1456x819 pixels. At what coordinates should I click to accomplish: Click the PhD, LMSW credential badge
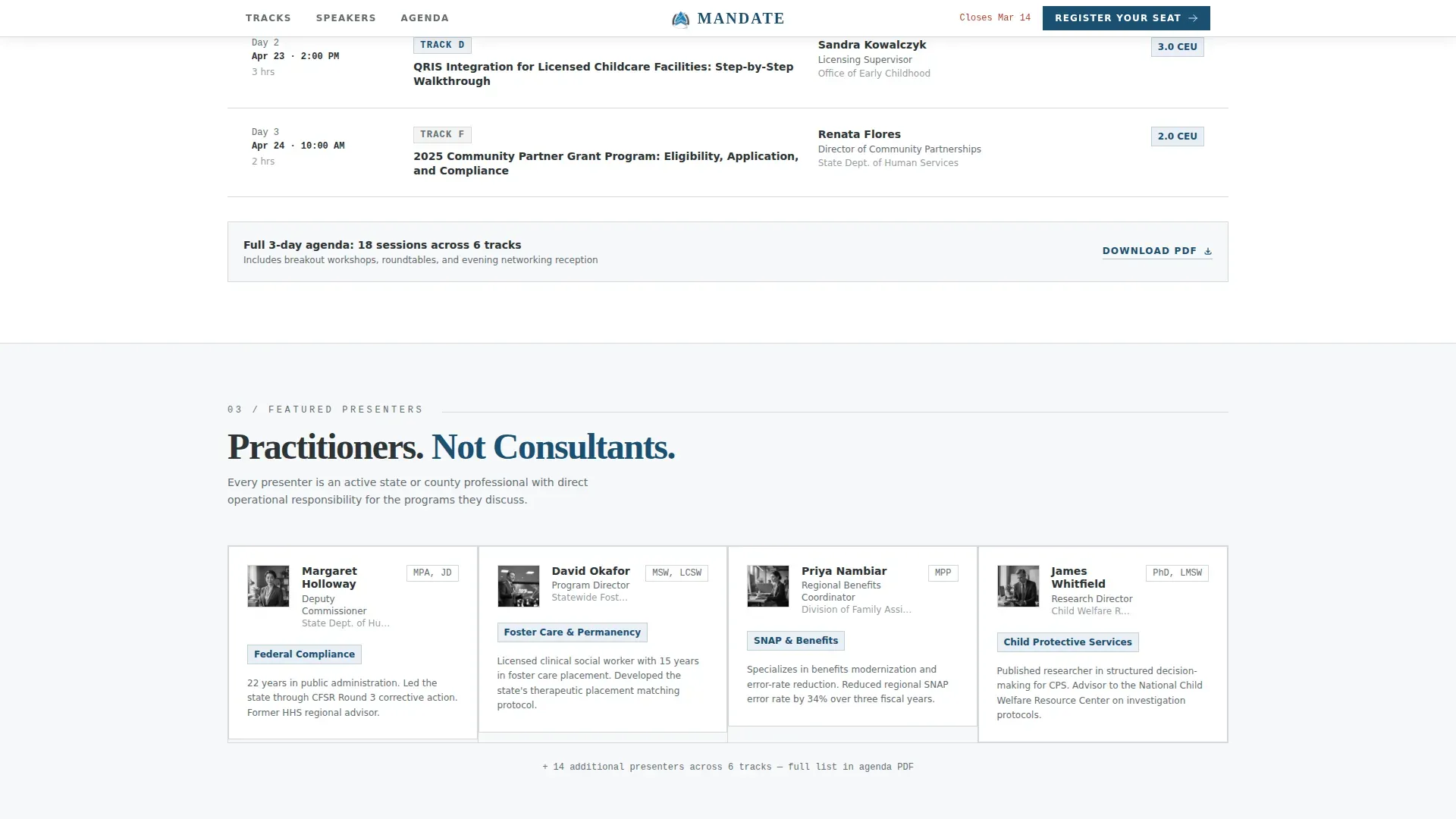[x=1177, y=573]
